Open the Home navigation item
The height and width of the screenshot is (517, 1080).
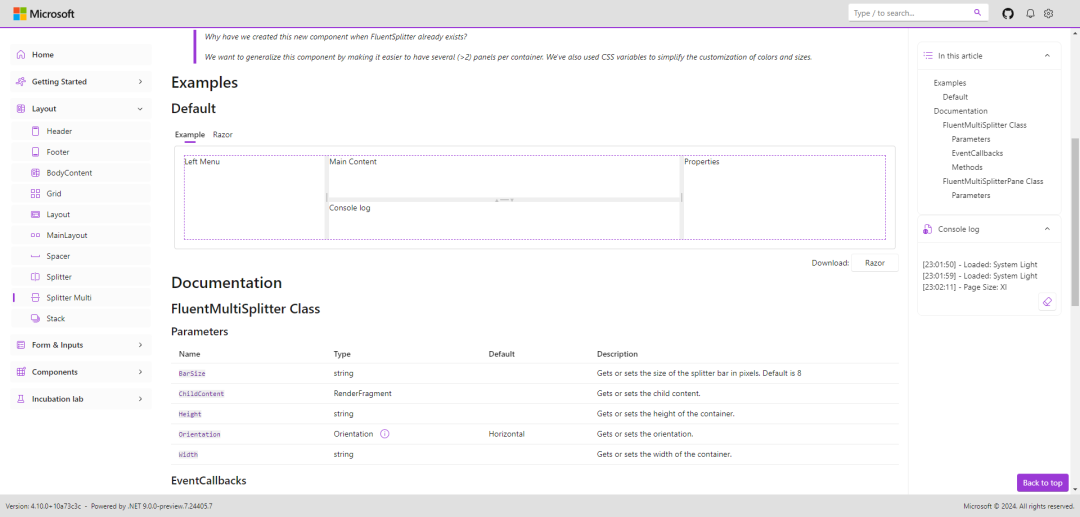[43, 55]
